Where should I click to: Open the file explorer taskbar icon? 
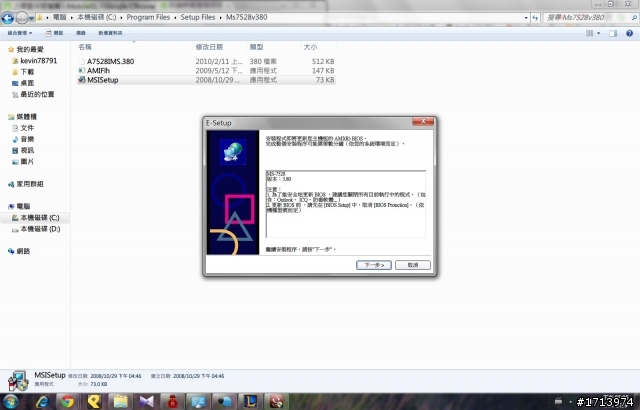120,401
